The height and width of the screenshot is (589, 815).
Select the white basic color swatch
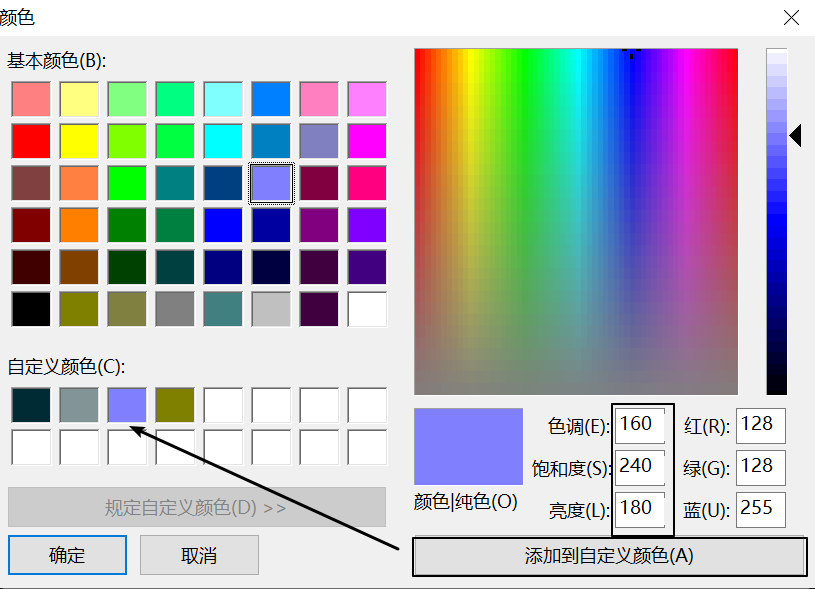click(367, 309)
